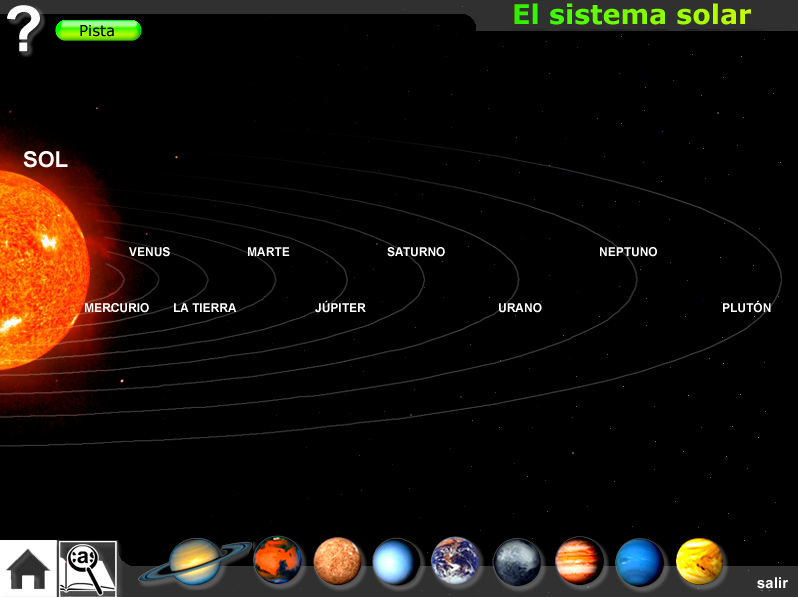Image resolution: width=798 pixels, height=597 pixels.
Task: Select the ringed Saturn planet image
Action: [x=194, y=561]
